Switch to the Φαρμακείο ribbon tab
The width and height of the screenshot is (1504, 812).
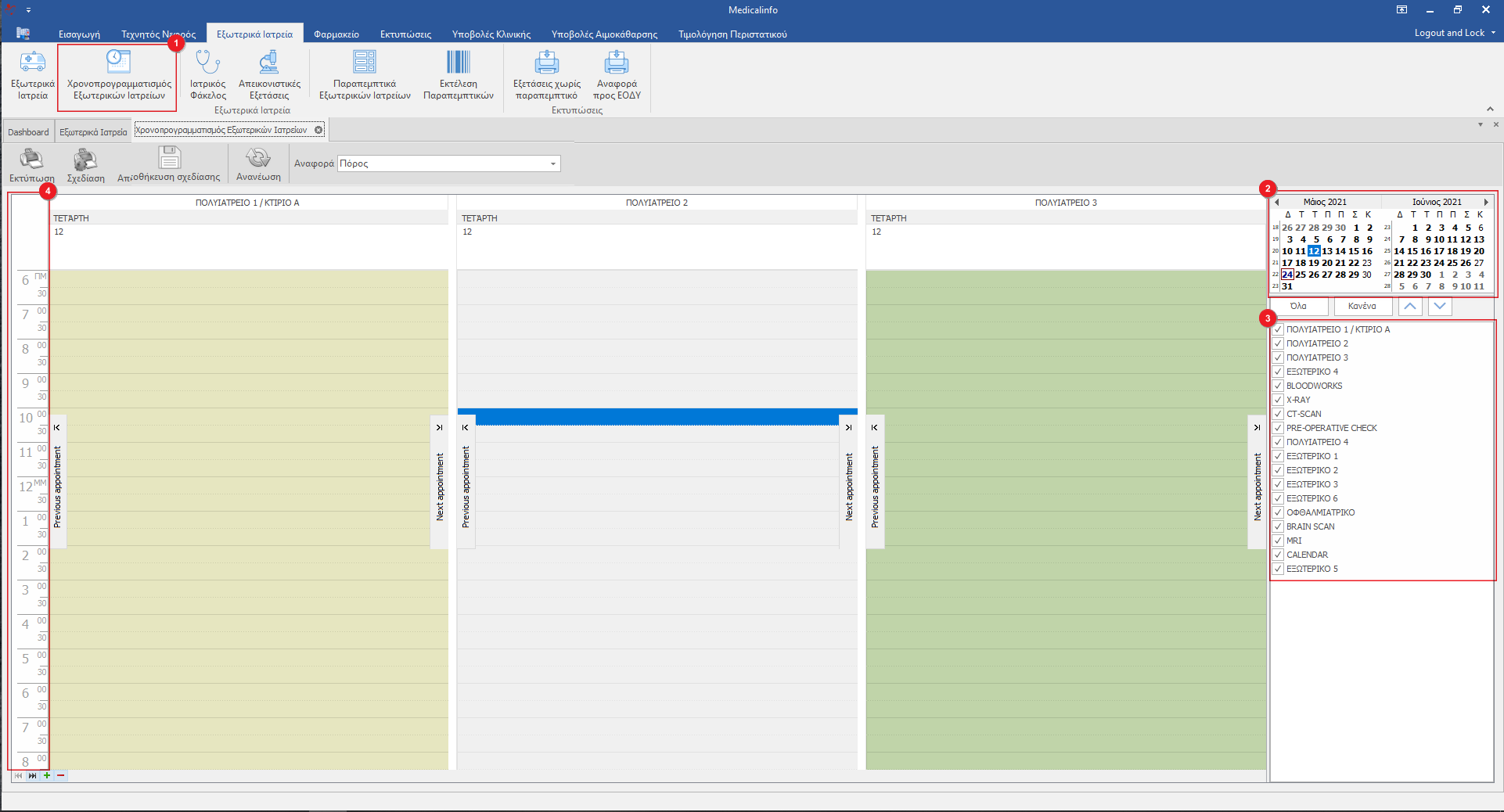pos(336,34)
